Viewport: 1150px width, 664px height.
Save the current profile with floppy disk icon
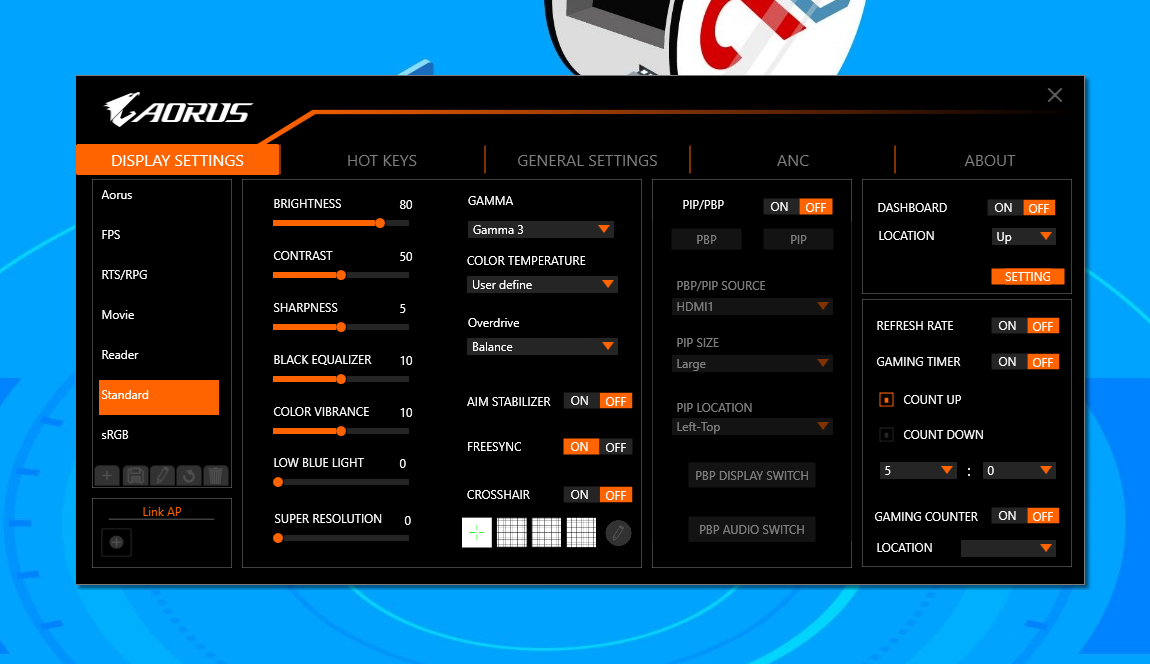tap(135, 475)
